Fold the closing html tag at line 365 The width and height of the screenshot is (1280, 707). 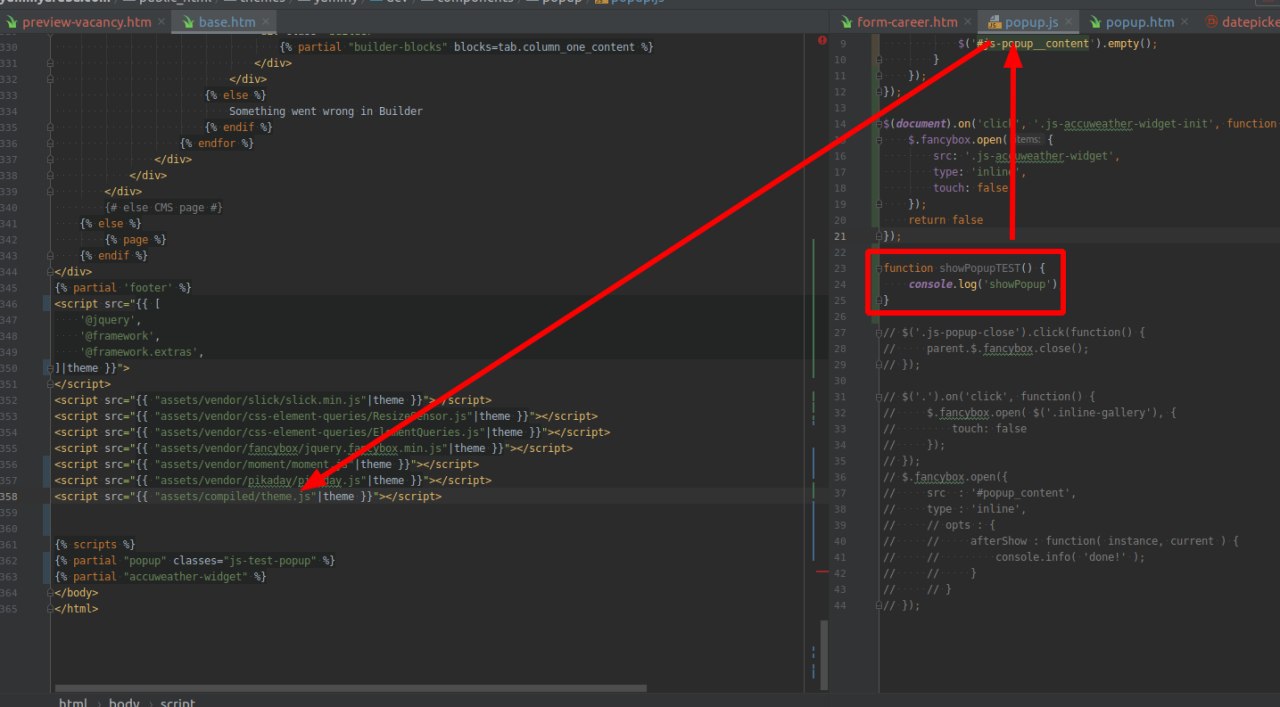(x=50, y=608)
